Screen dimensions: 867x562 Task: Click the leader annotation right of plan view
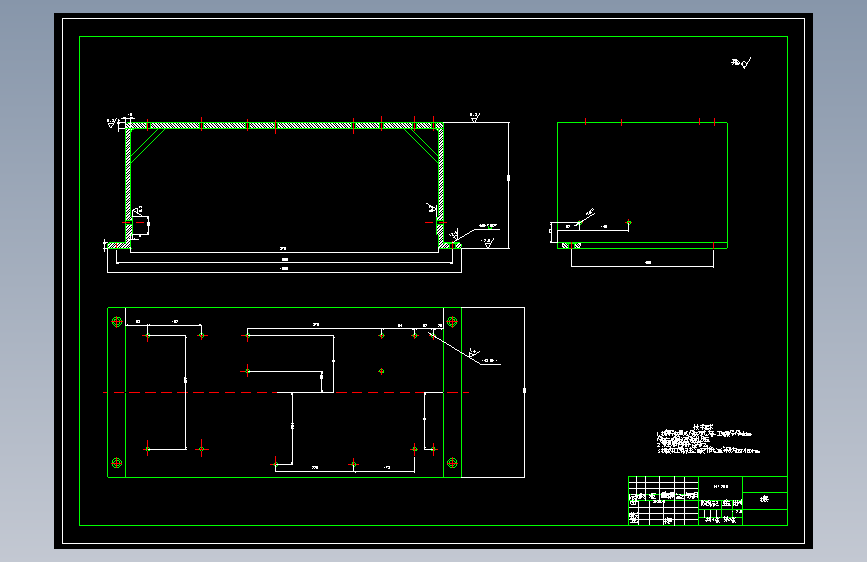pyautogui.click(x=466, y=350)
